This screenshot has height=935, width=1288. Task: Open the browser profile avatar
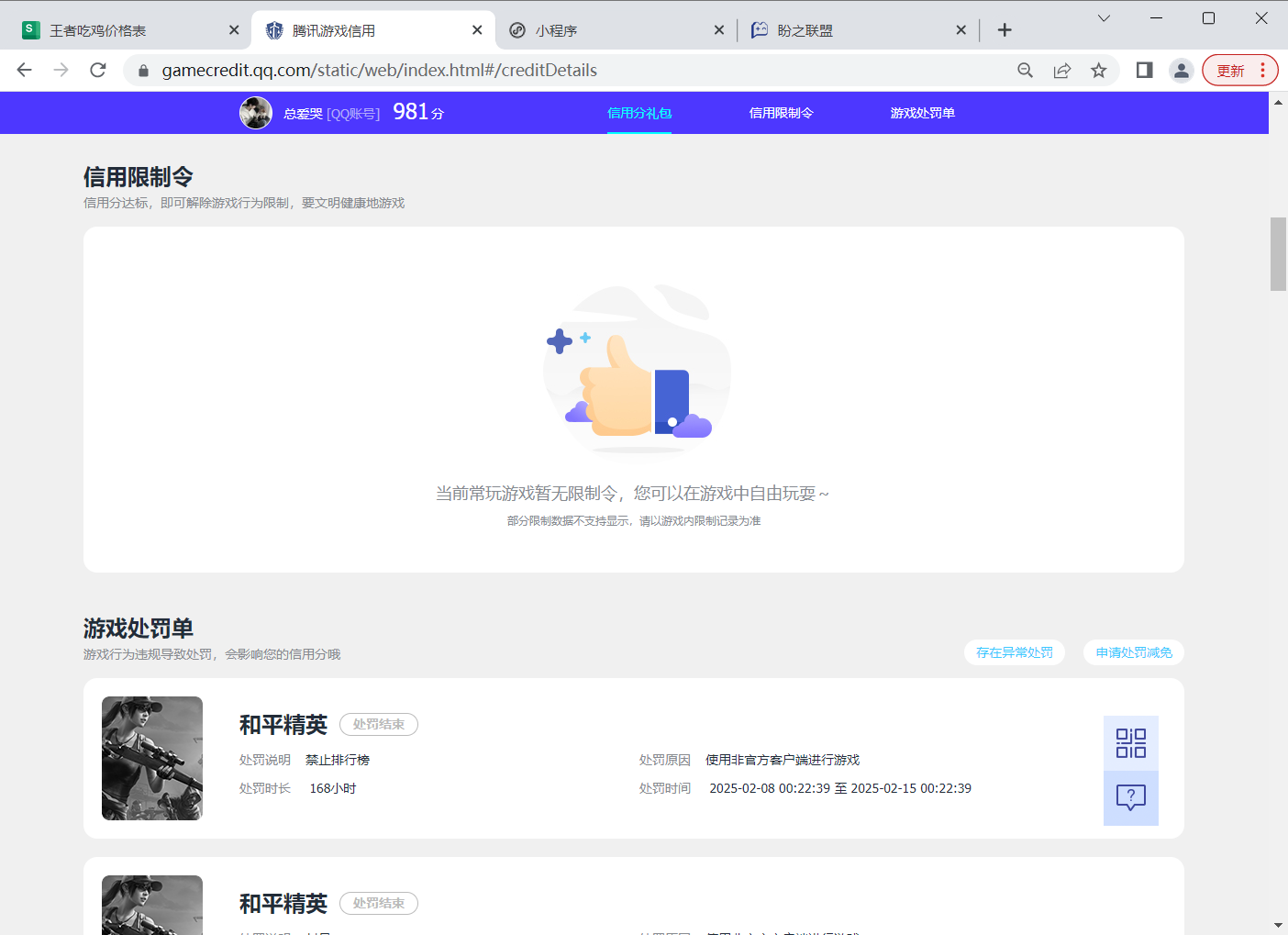point(1182,71)
